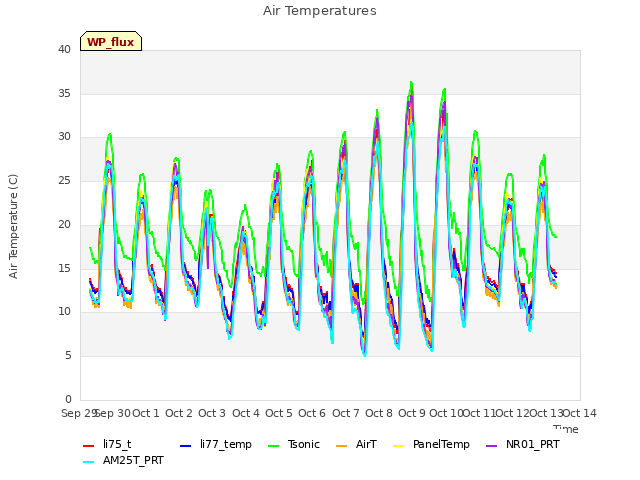The height and width of the screenshot is (480, 640).
Task: Click the WP_flux label box
Action: tap(111, 41)
